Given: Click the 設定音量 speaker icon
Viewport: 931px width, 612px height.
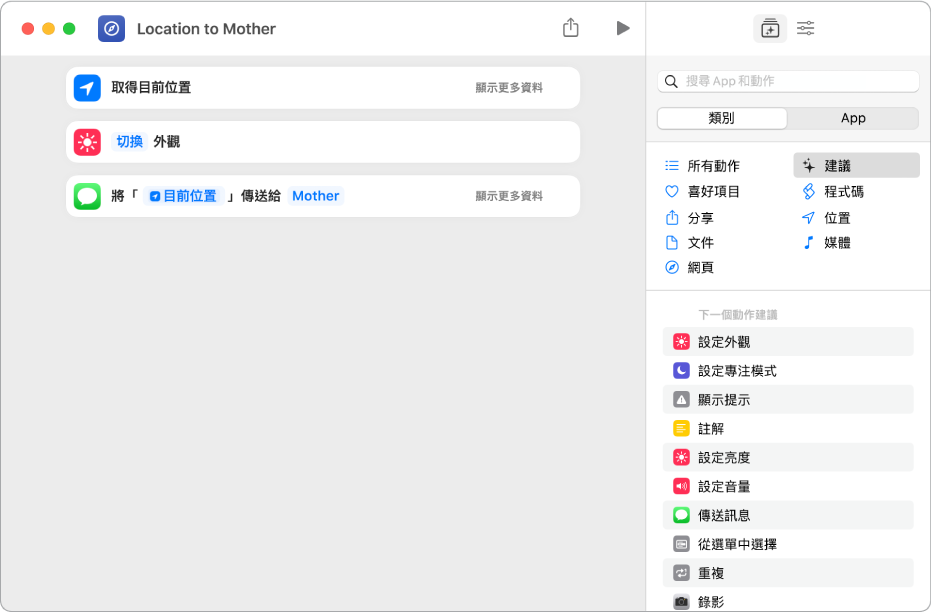Looking at the screenshot, I should point(683,486).
